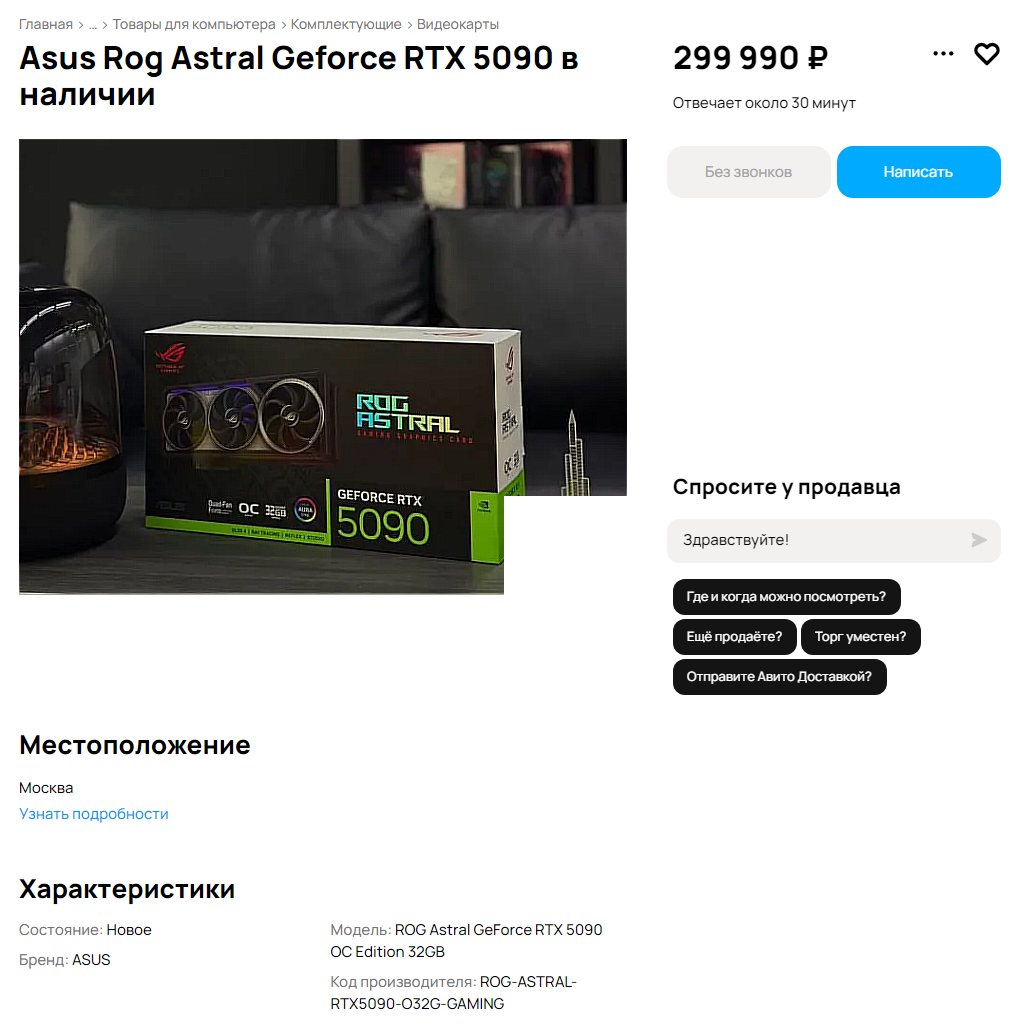Expand the collapsed breadcrumb ellipsis

93,25
